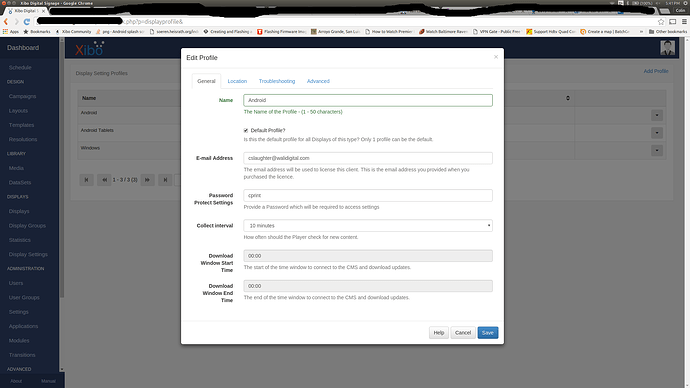Image resolution: width=690 pixels, height=388 pixels.
Task: Open Display Settings in the sidebar
Action: pos(28,254)
